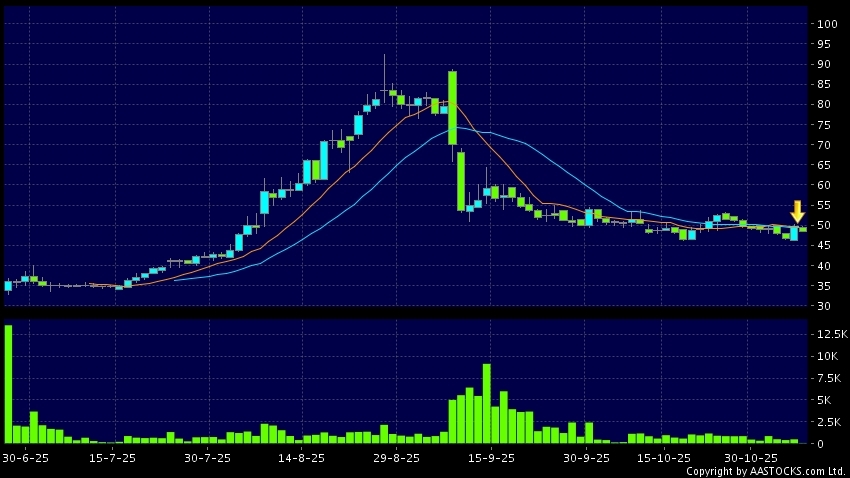Click the 29-8-25 date label

point(396,457)
